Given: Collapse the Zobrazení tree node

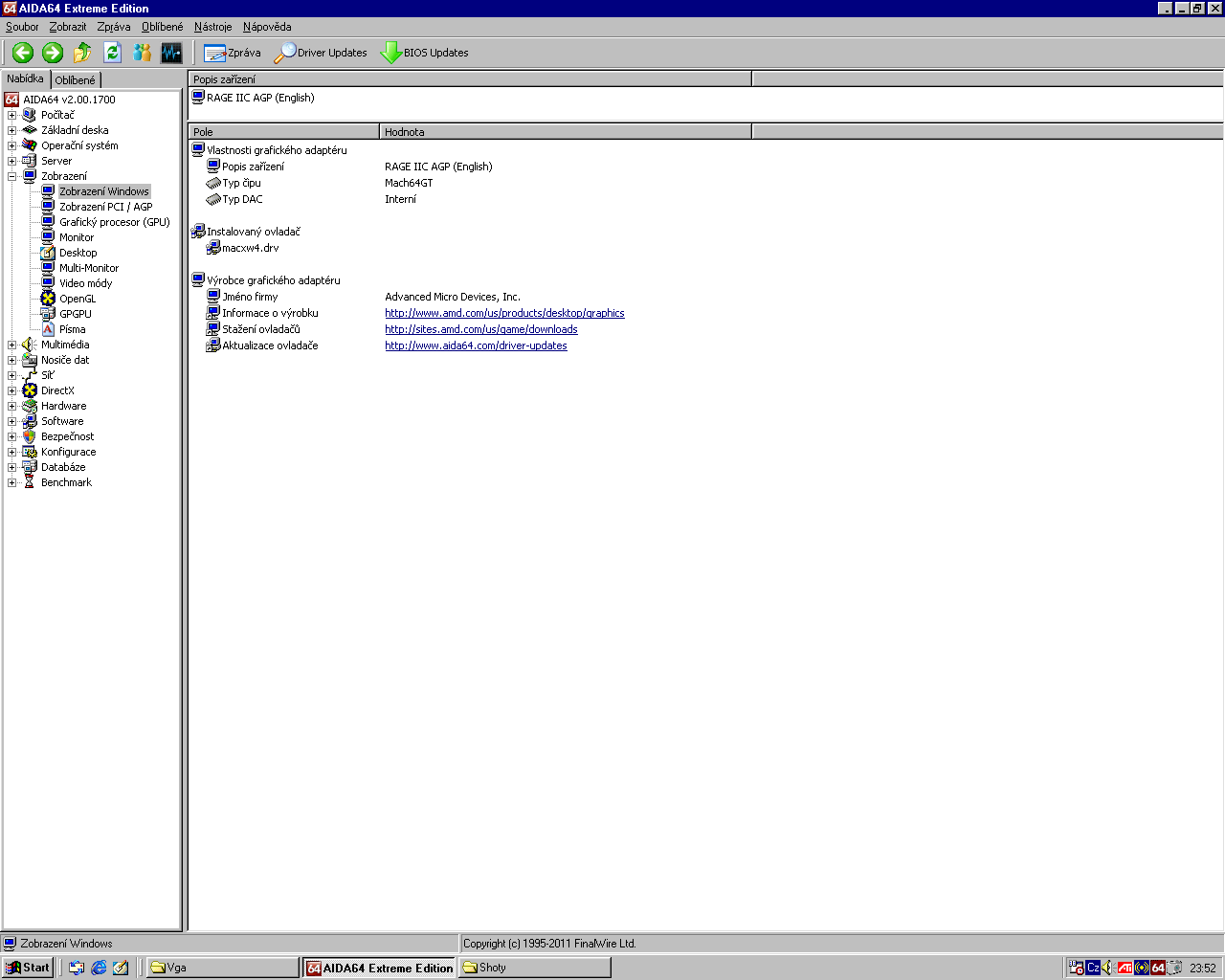Looking at the screenshot, I should [x=11, y=176].
